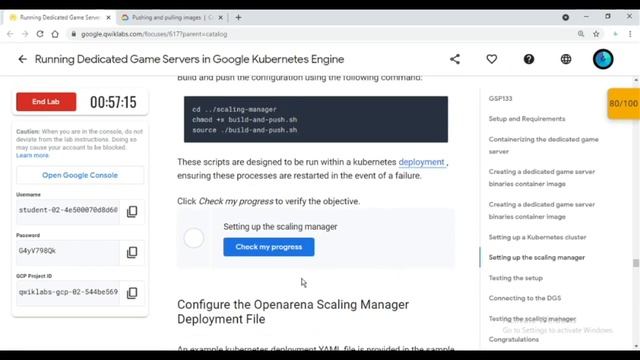Open Chrome three-dot menu
The height and width of the screenshot is (360, 640).
coord(630,34)
